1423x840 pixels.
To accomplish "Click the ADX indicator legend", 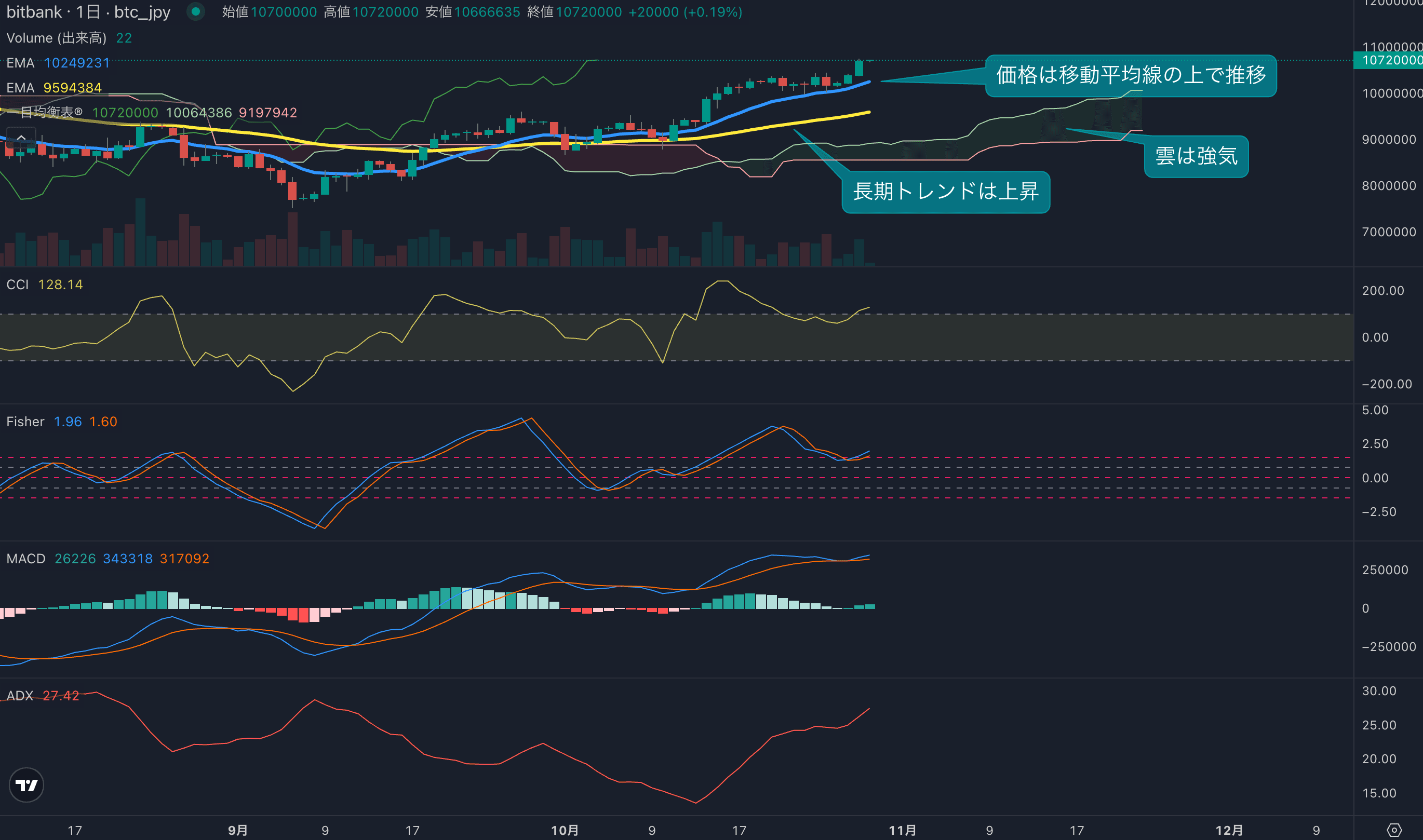I will 20,696.
